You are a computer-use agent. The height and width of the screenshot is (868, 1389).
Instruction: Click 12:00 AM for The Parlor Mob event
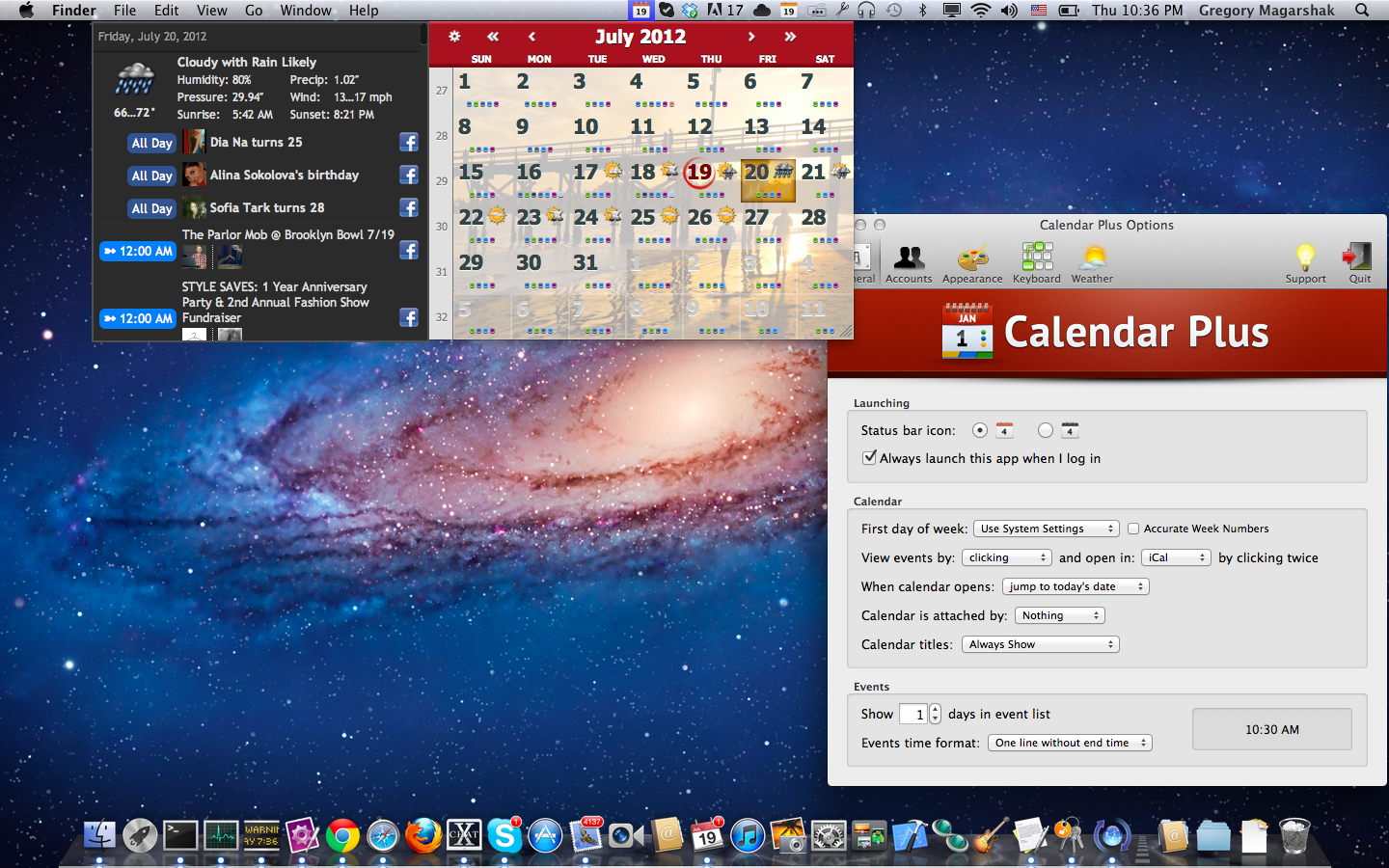[x=137, y=251]
